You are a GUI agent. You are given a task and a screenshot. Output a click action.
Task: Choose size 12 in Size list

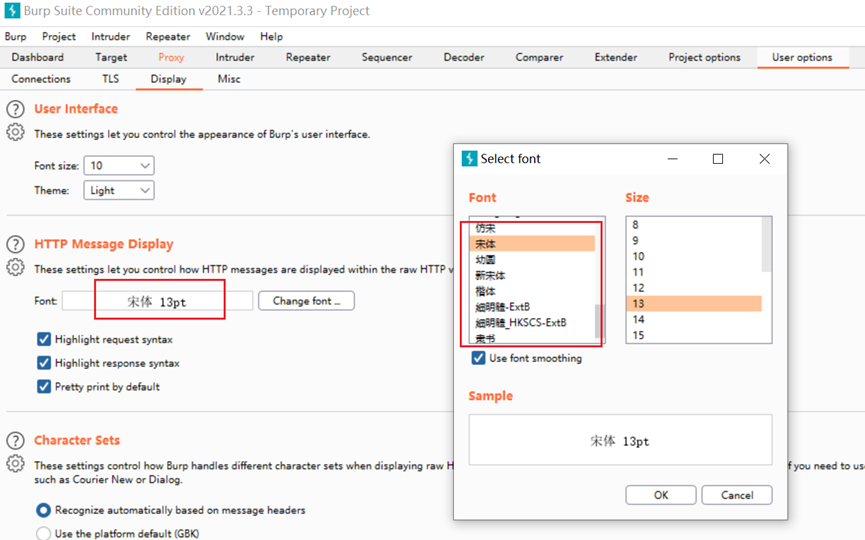click(x=695, y=288)
